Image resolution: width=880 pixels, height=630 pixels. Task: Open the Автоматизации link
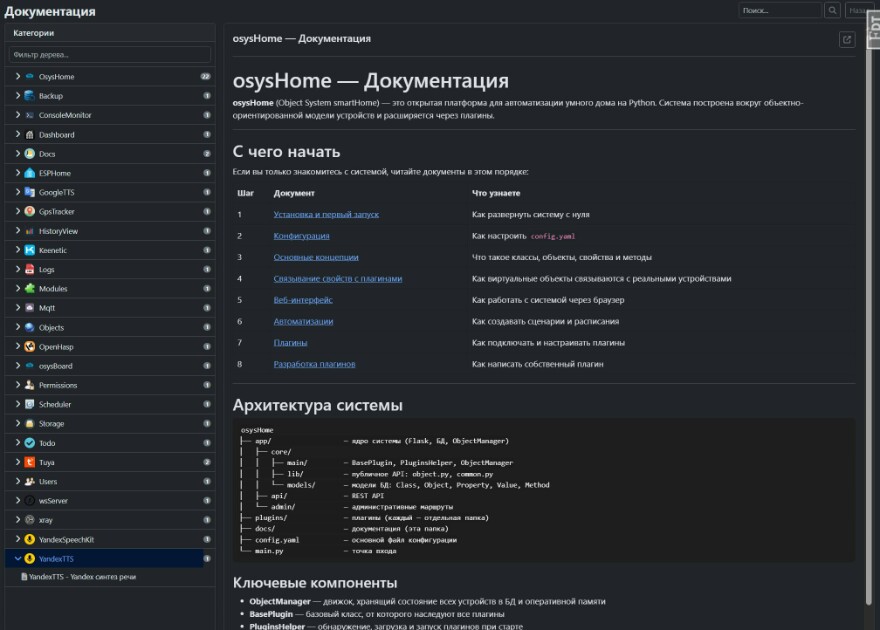(303, 321)
